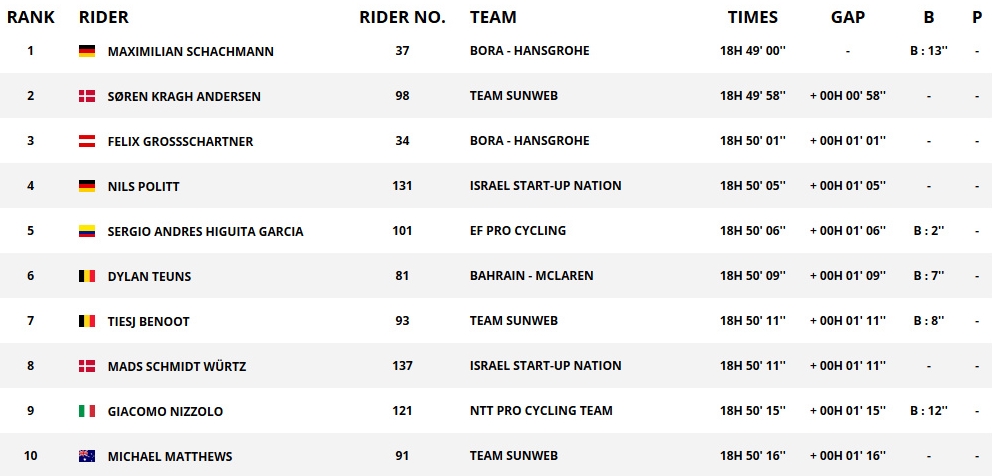The image size is (992, 476).
Task: Click the Austrian flag beside Felix Grossschartner
Action: 87,141
